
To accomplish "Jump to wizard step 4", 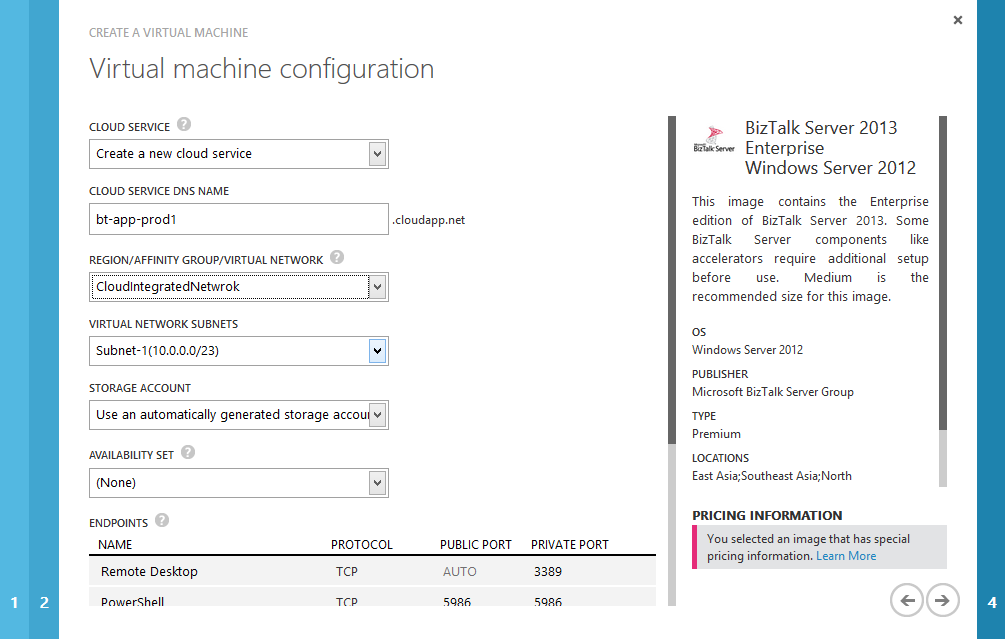I will (x=992, y=602).
